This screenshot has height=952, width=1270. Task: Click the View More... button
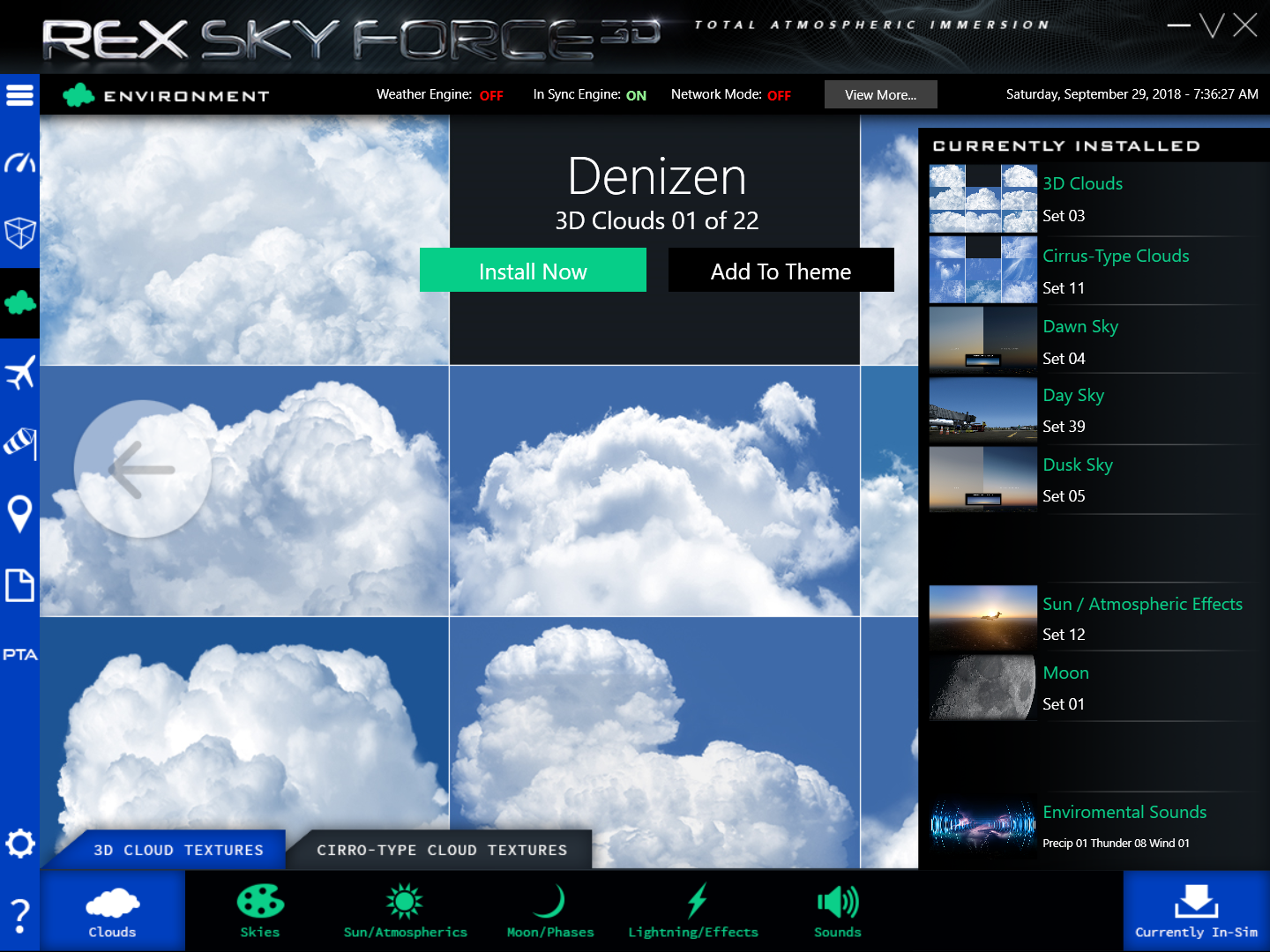click(881, 94)
